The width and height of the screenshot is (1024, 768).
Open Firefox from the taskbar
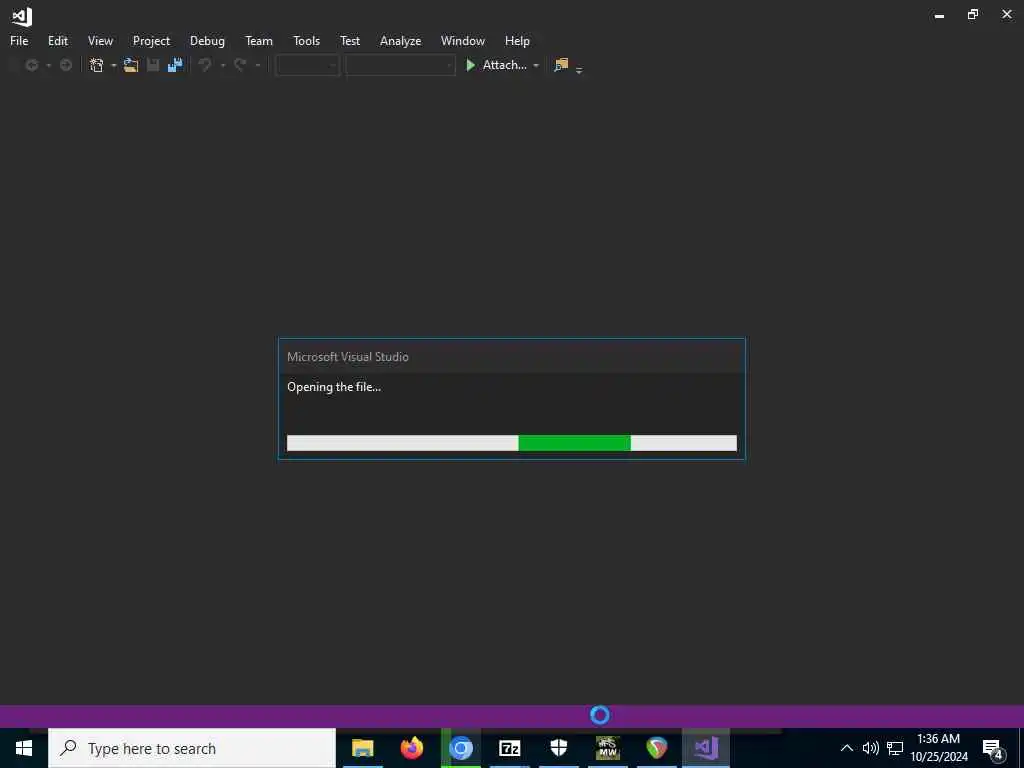click(411, 748)
